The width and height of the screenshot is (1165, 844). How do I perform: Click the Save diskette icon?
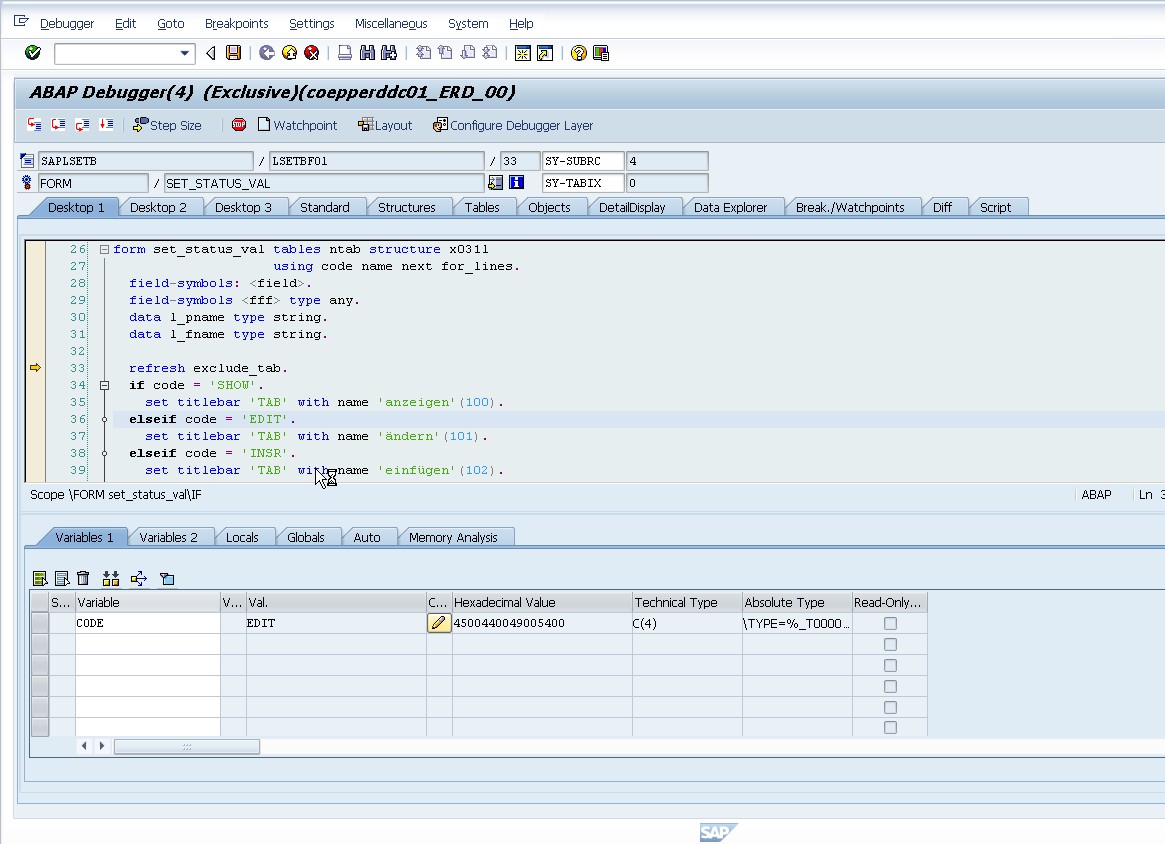(x=233, y=53)
